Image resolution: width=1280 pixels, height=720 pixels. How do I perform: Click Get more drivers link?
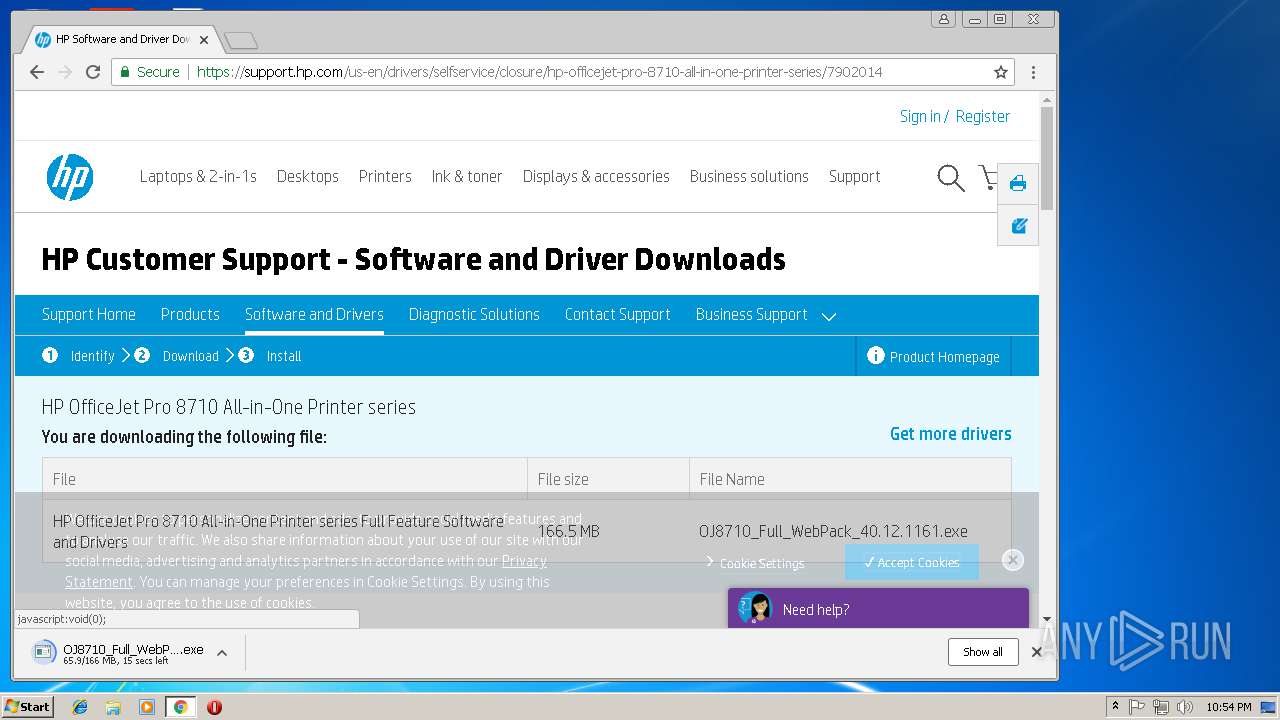click(x=951, y=434)
